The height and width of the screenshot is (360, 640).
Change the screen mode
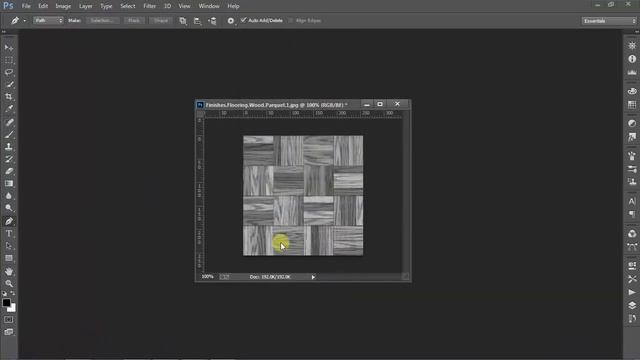[9, 332]
